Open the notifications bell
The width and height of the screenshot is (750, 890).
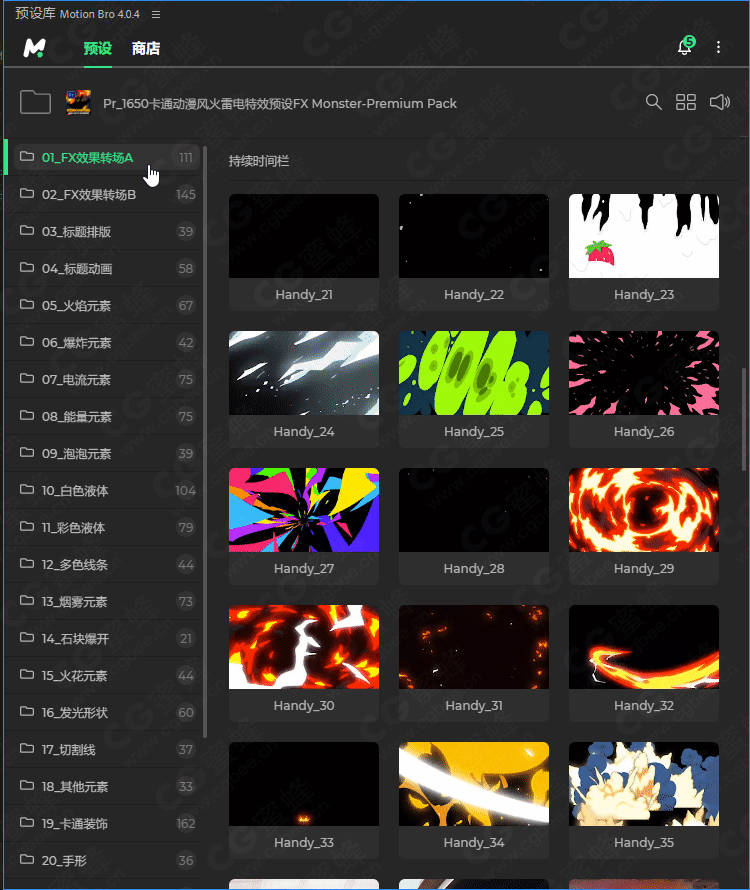click(x=685, y=46)
